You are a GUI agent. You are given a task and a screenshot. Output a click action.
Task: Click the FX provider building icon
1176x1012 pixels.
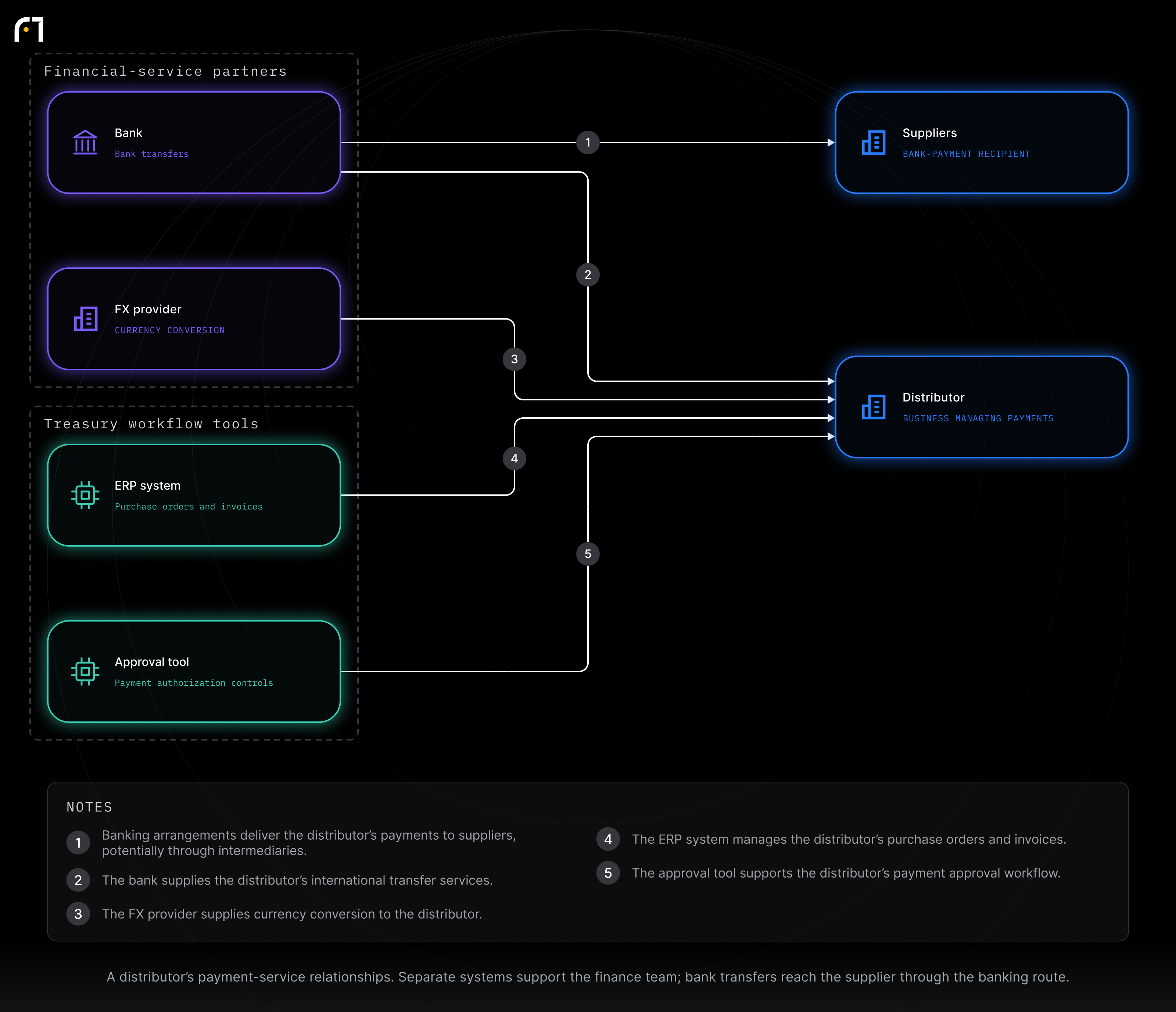[86, 319]
